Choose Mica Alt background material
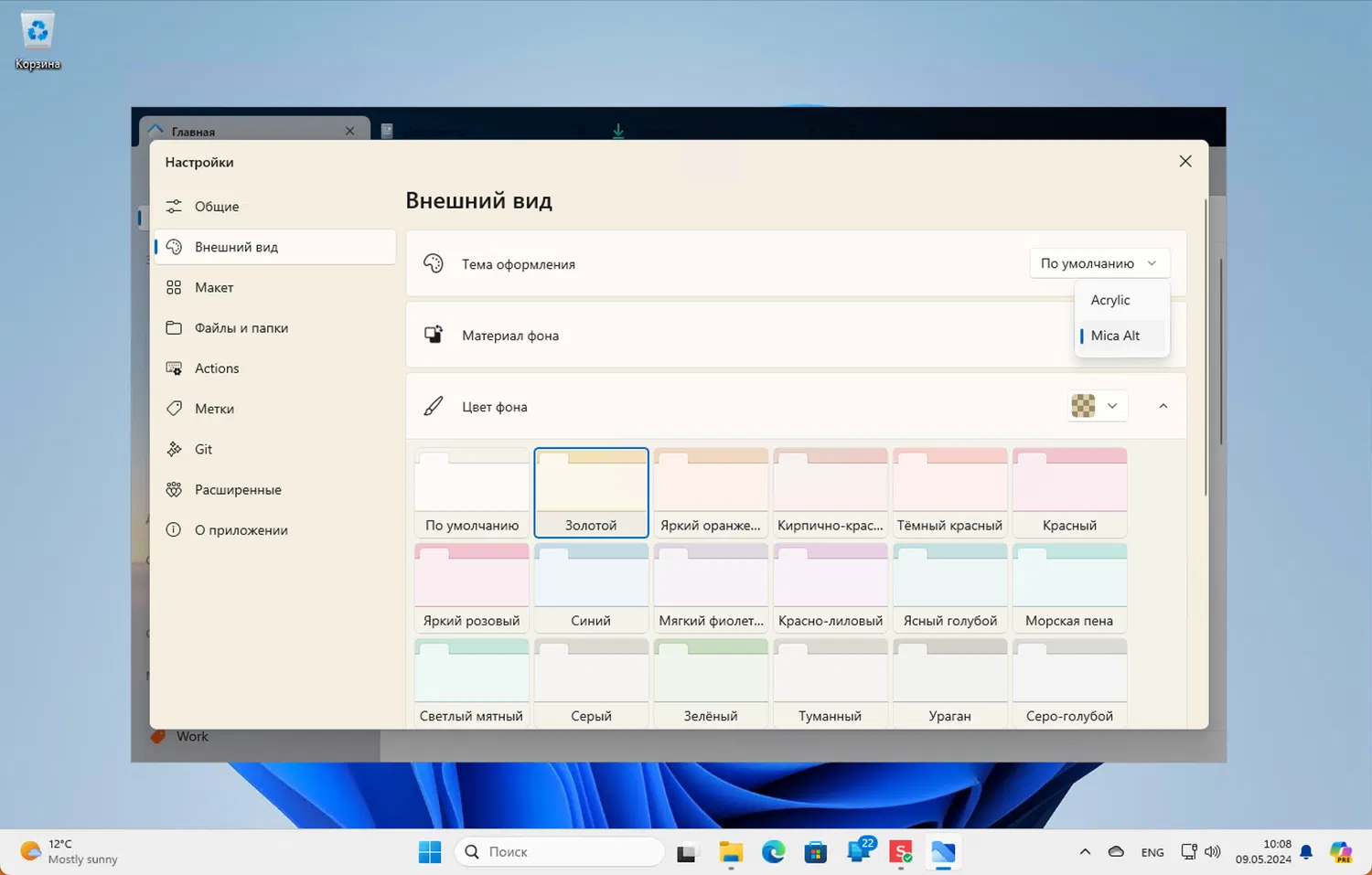Viewport: 1372px width, 875px height. 1121,336
